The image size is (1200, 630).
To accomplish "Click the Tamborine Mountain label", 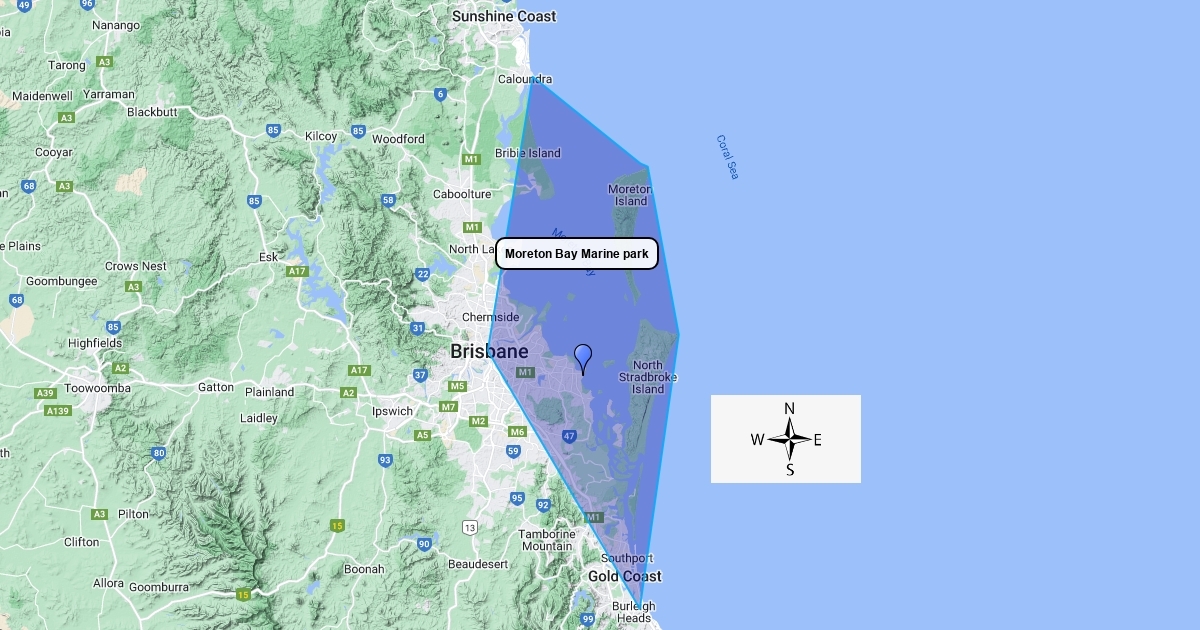I will tap(547, 540).
